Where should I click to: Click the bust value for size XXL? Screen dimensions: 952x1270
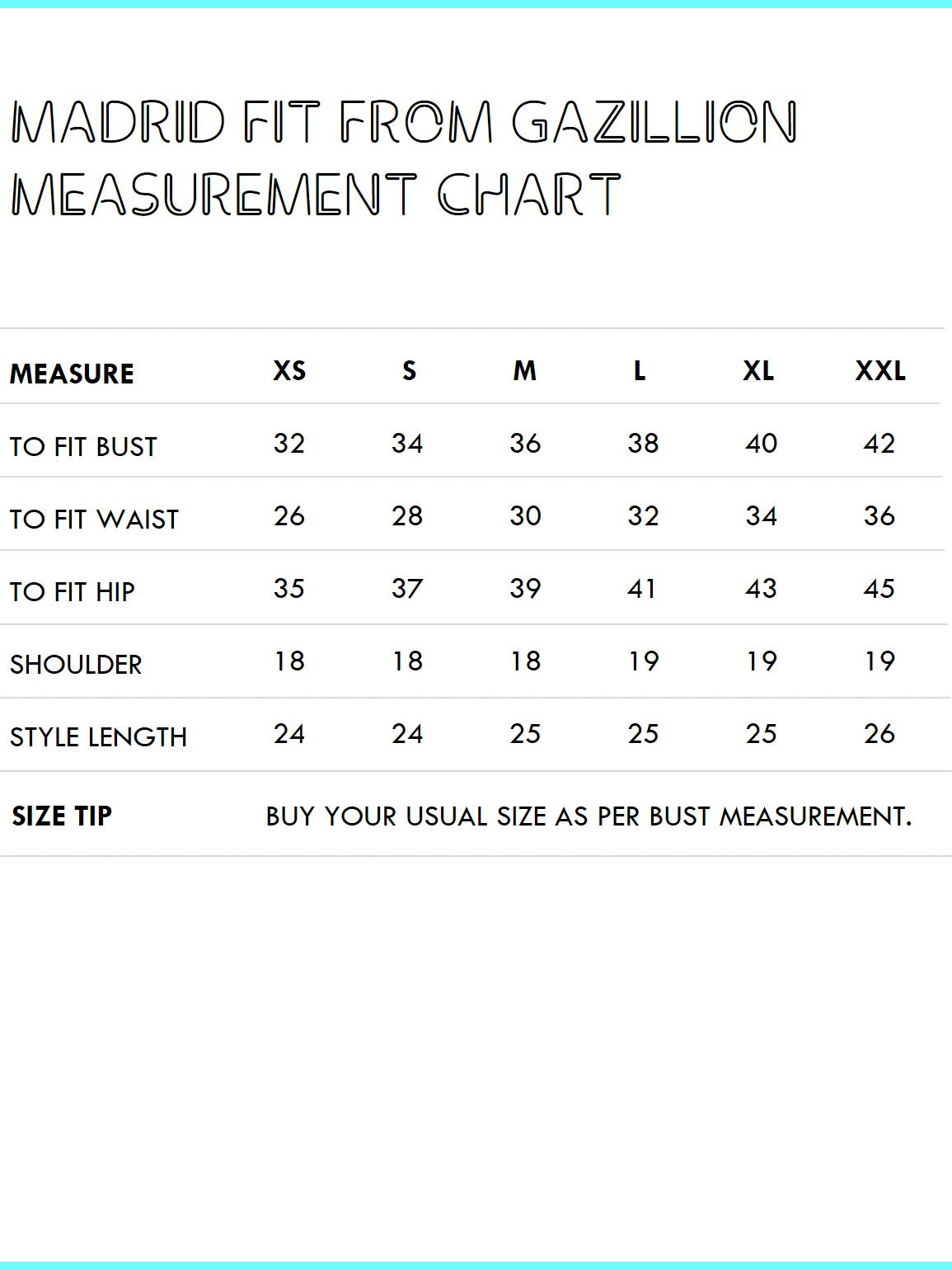879,444
